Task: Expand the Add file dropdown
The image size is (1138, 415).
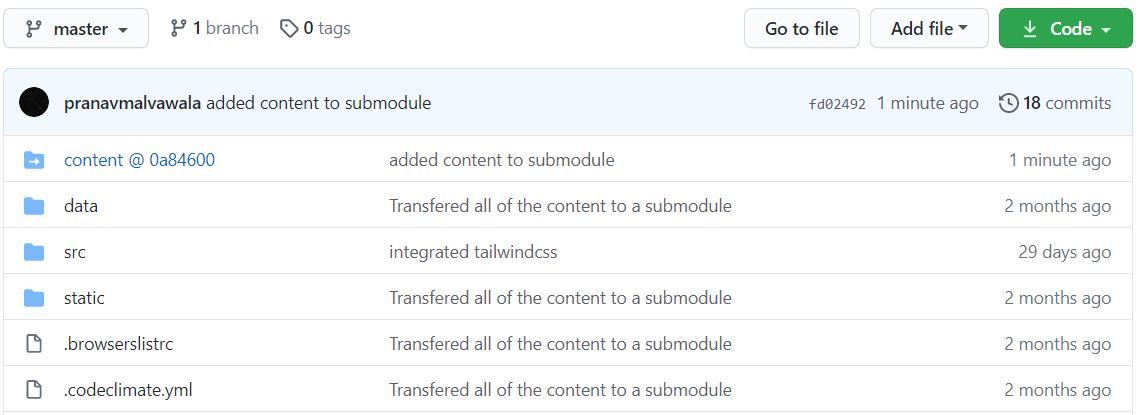Action: pyautogui.click(x=929, y=29)
